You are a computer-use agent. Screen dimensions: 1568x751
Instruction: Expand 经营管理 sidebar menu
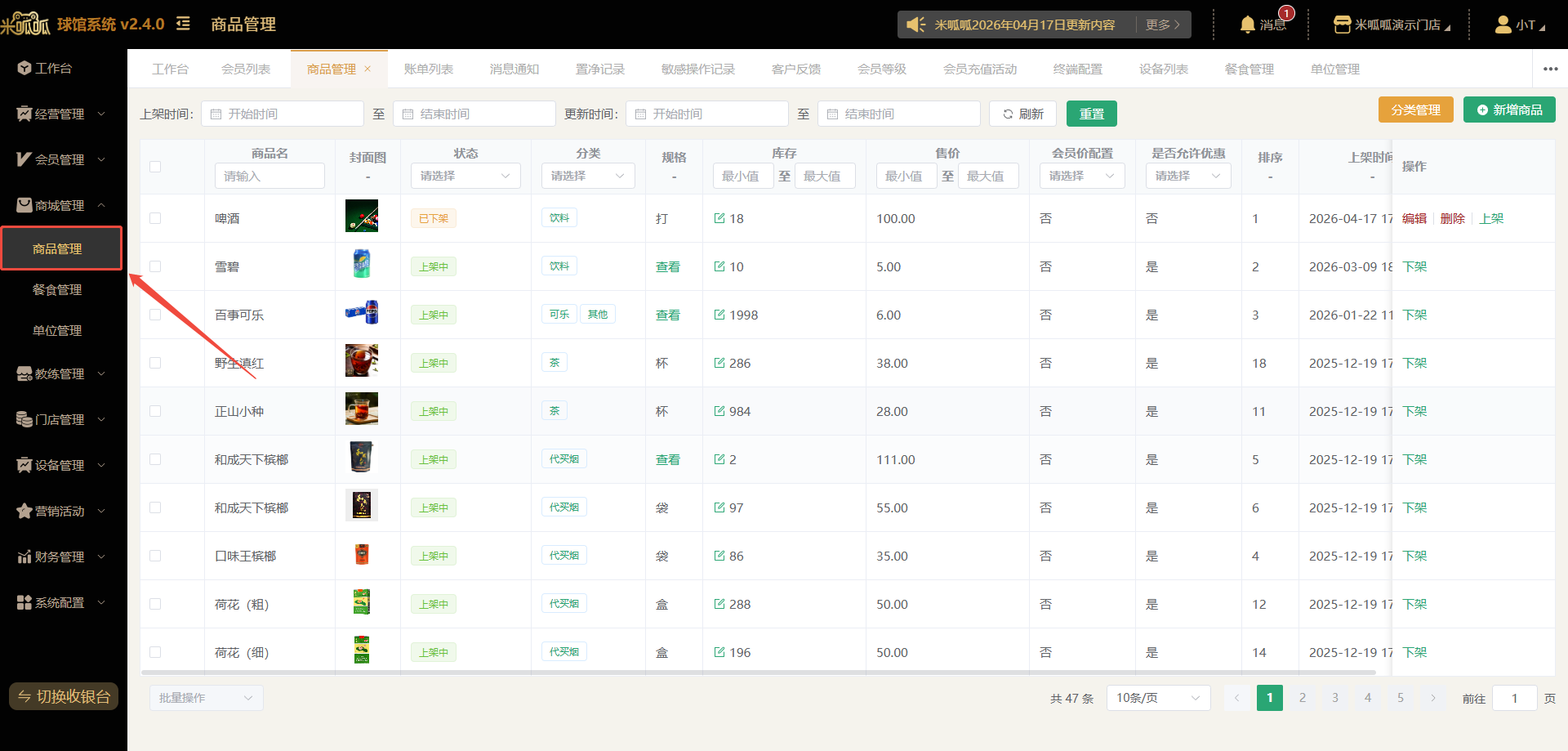click(61, 114)
